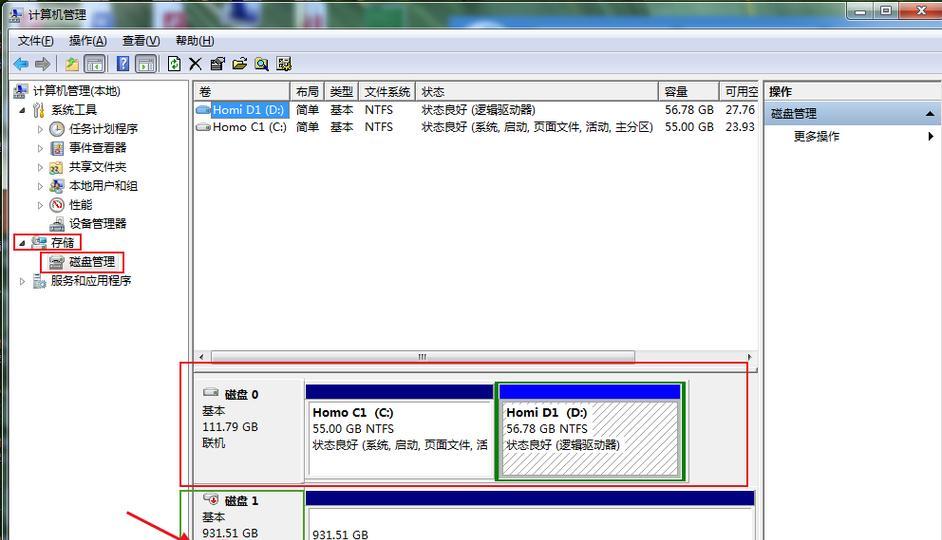Click the 55.00 GB capacity cell
The image size is (942, 540).
tap(689, 127)
